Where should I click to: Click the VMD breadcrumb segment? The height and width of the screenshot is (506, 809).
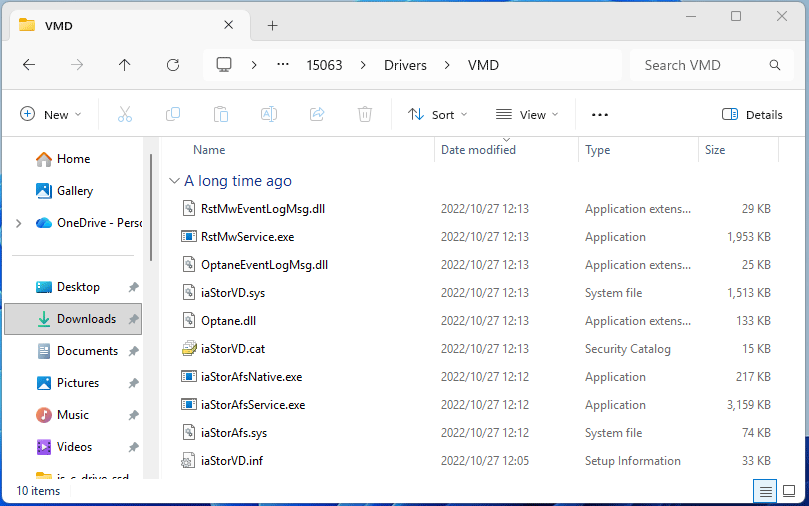(483, 65)
